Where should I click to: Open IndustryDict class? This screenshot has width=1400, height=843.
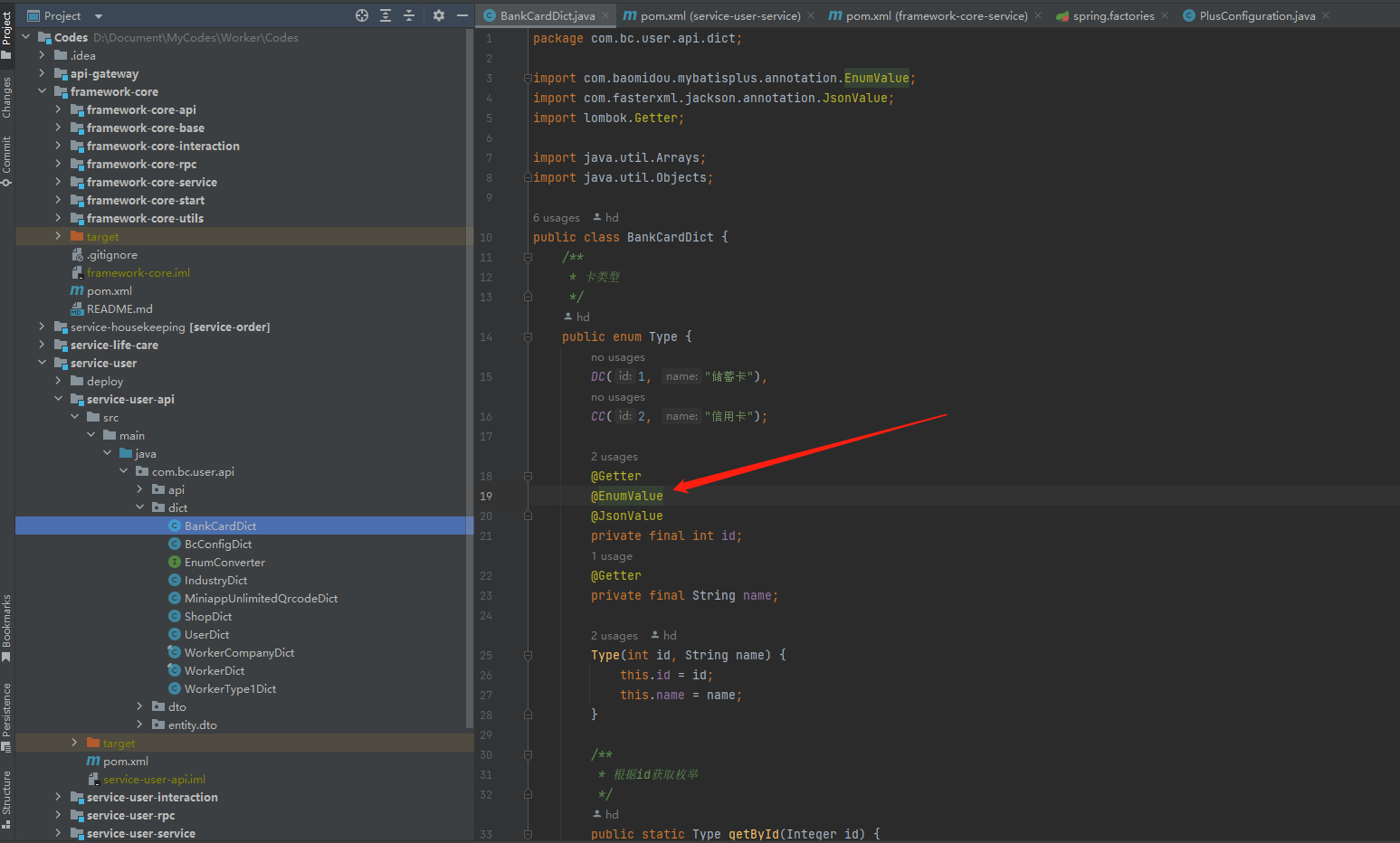point(215,580)
